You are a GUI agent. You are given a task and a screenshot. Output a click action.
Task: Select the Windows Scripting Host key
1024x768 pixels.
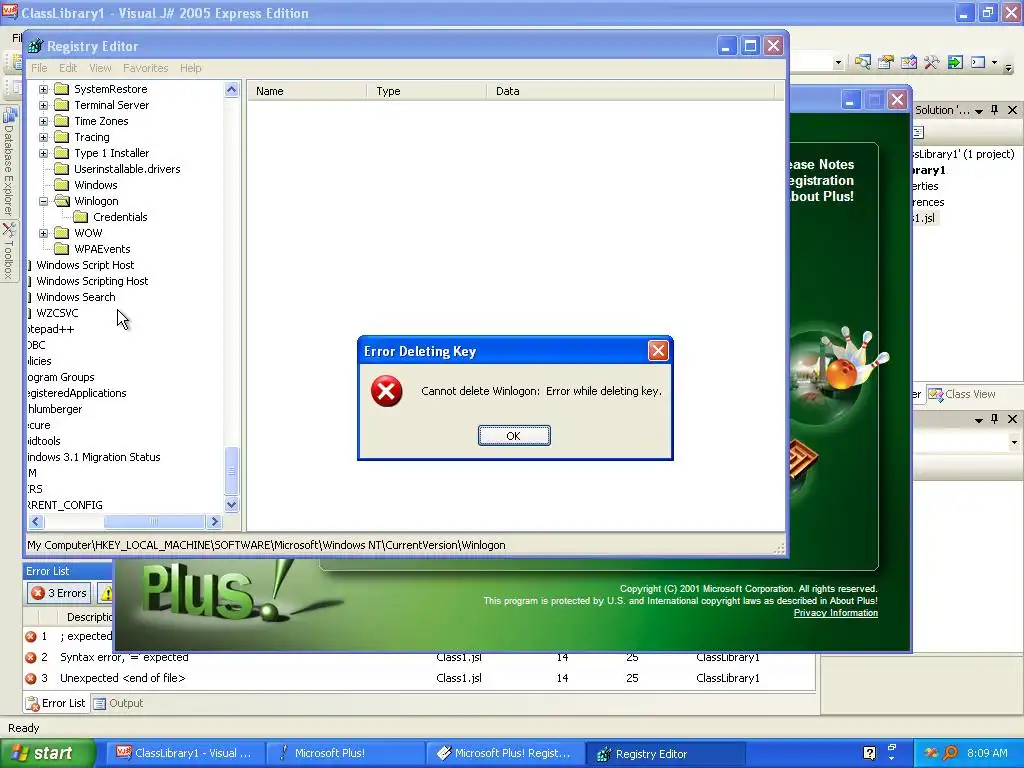(x=92, y=281)
